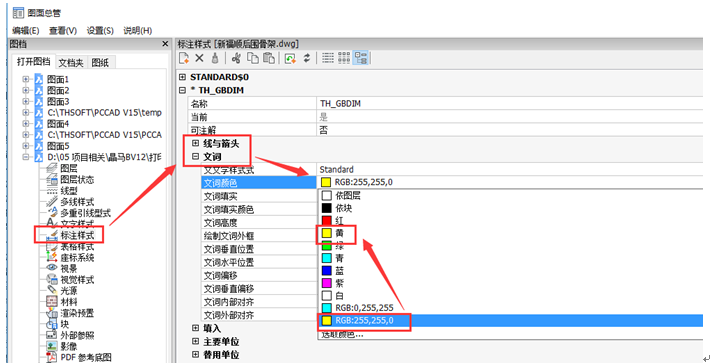The image size is (718, 364).
Task: Select the tree view mode icon
Action: [361, 58]
